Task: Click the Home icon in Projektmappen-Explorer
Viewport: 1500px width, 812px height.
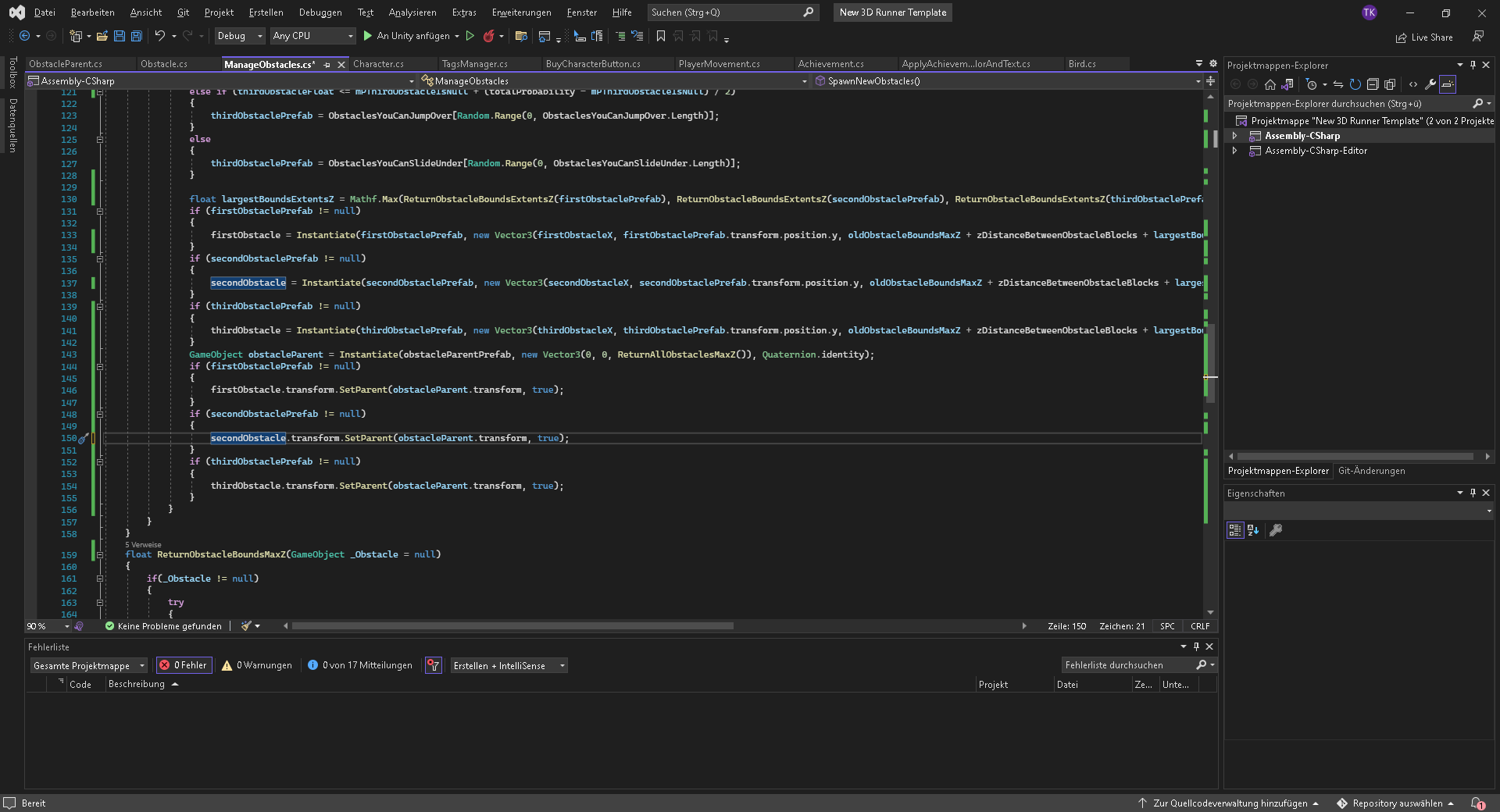Action: [x=1270, y=84]
